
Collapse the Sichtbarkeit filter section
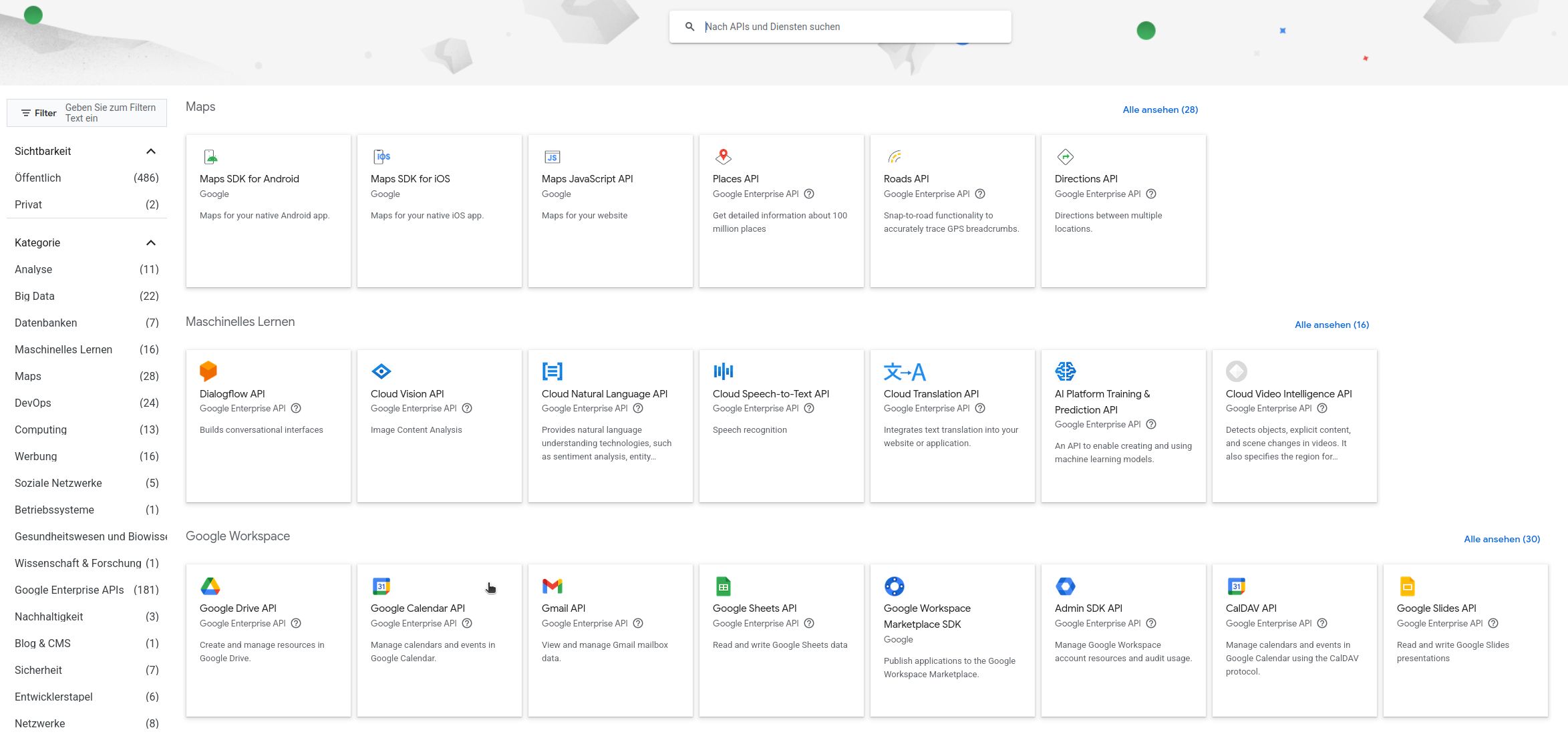point(151,151)
